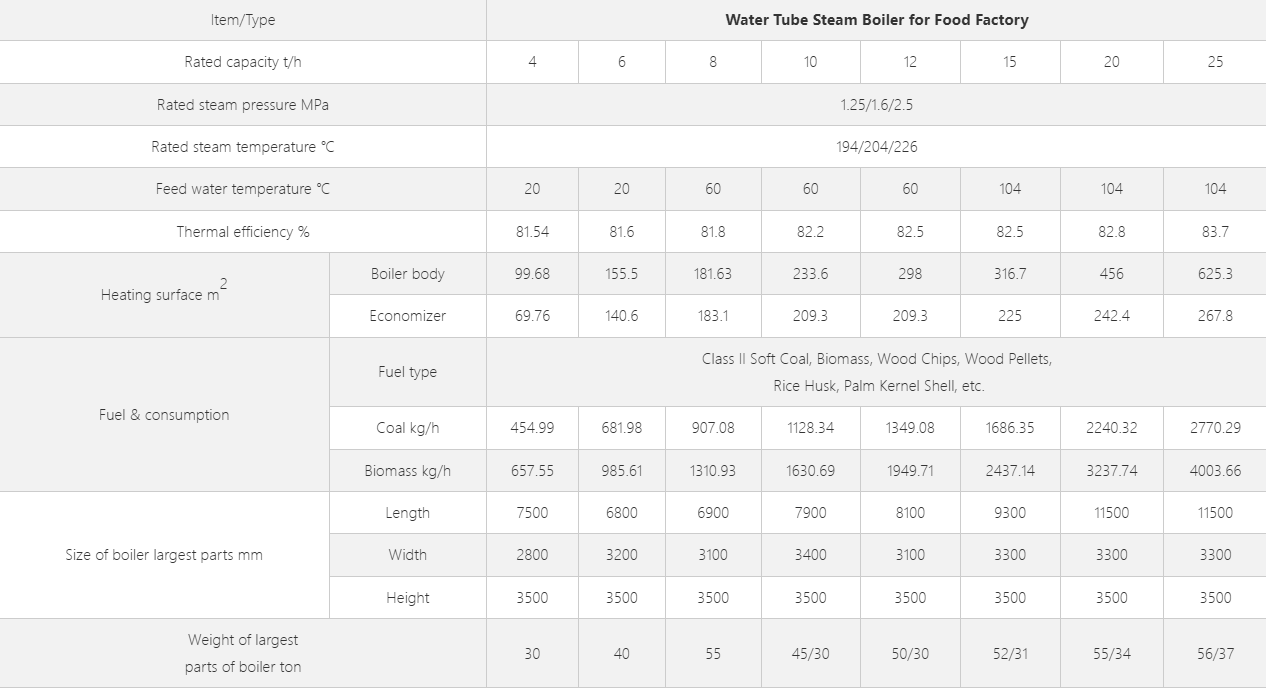This screenshot has height=688, width=1266.
Task: Click biomass consumption value 4003.66
Action: coord(1215,470)
